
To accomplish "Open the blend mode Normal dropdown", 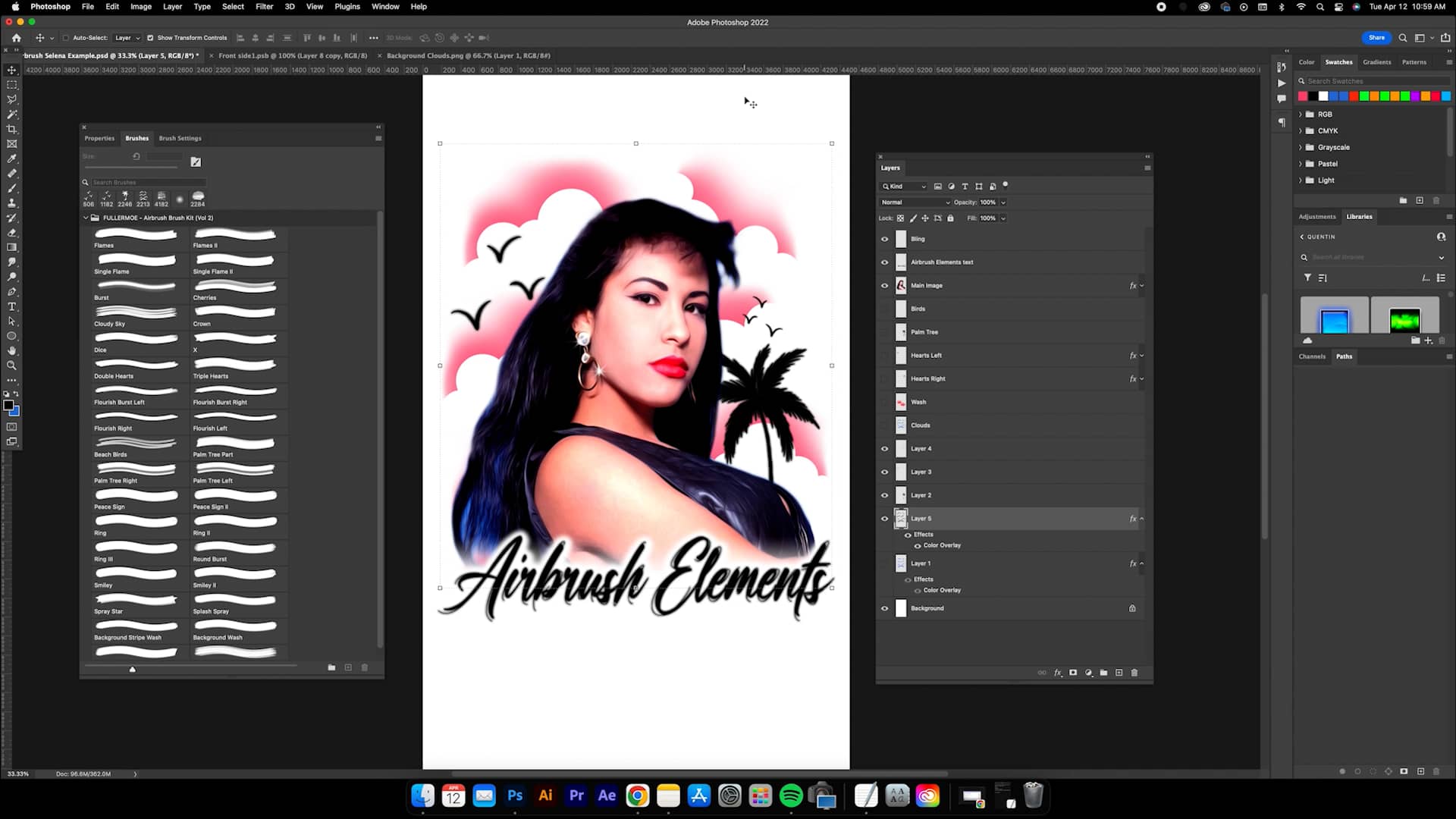I will pyautogui.click(x=915, y=202).
